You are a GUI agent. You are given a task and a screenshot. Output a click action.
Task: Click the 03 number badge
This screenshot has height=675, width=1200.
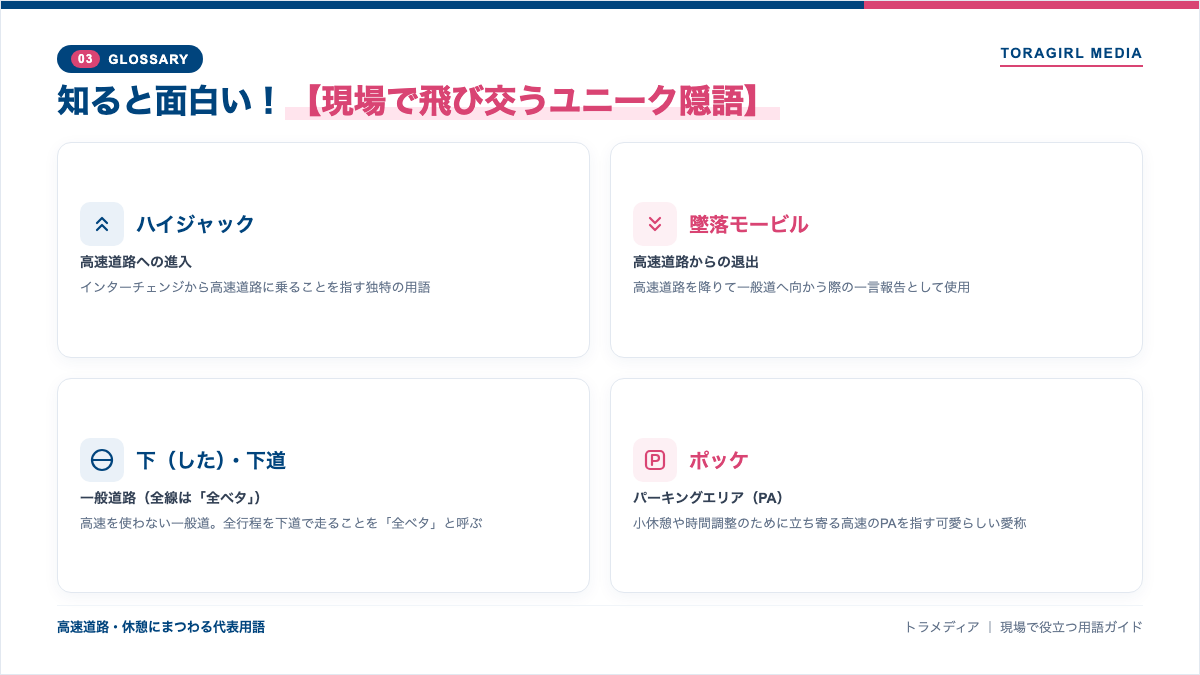(x=86, y=59)
